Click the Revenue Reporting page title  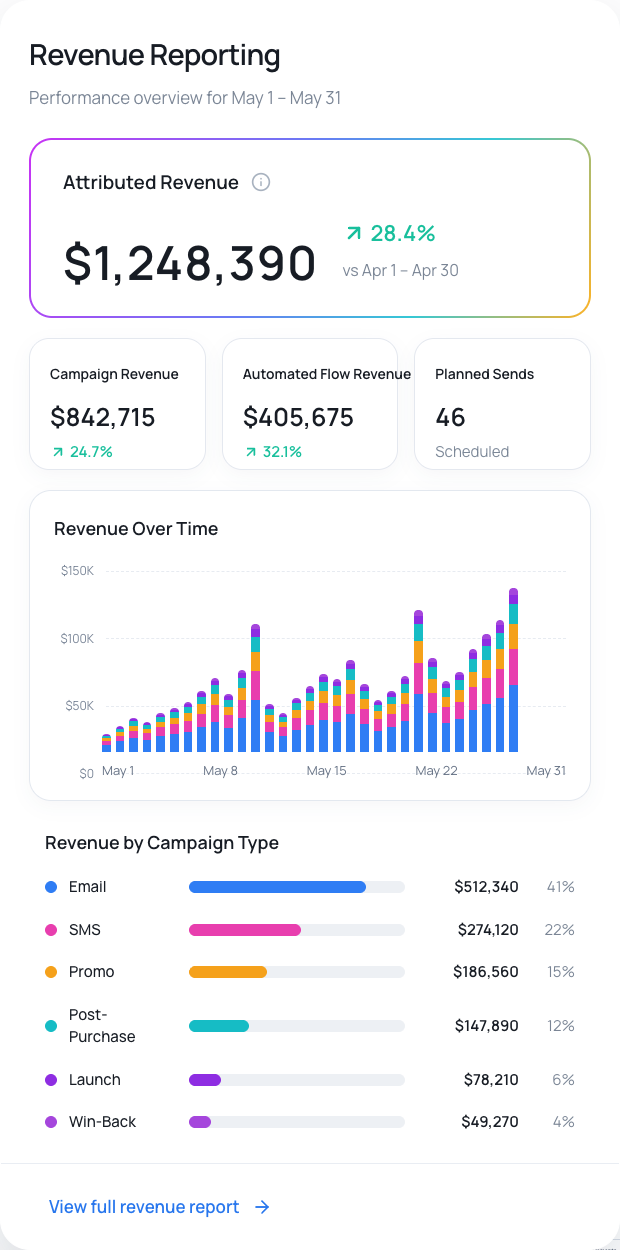click(x=155, y=55)
